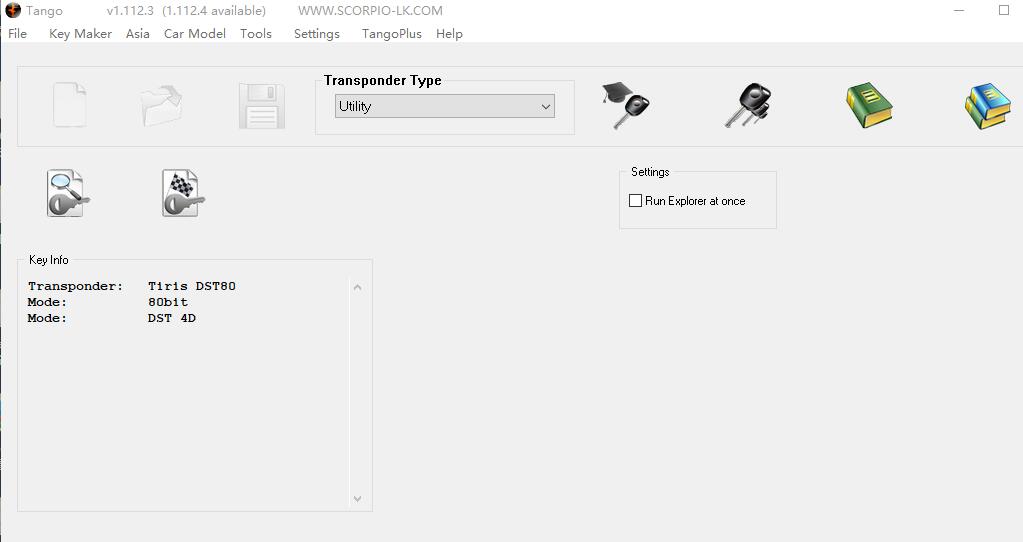The height and width of the screenshot is (542, 1023).
Task: Click the double car keys icon
Action: tap(747, 106)
